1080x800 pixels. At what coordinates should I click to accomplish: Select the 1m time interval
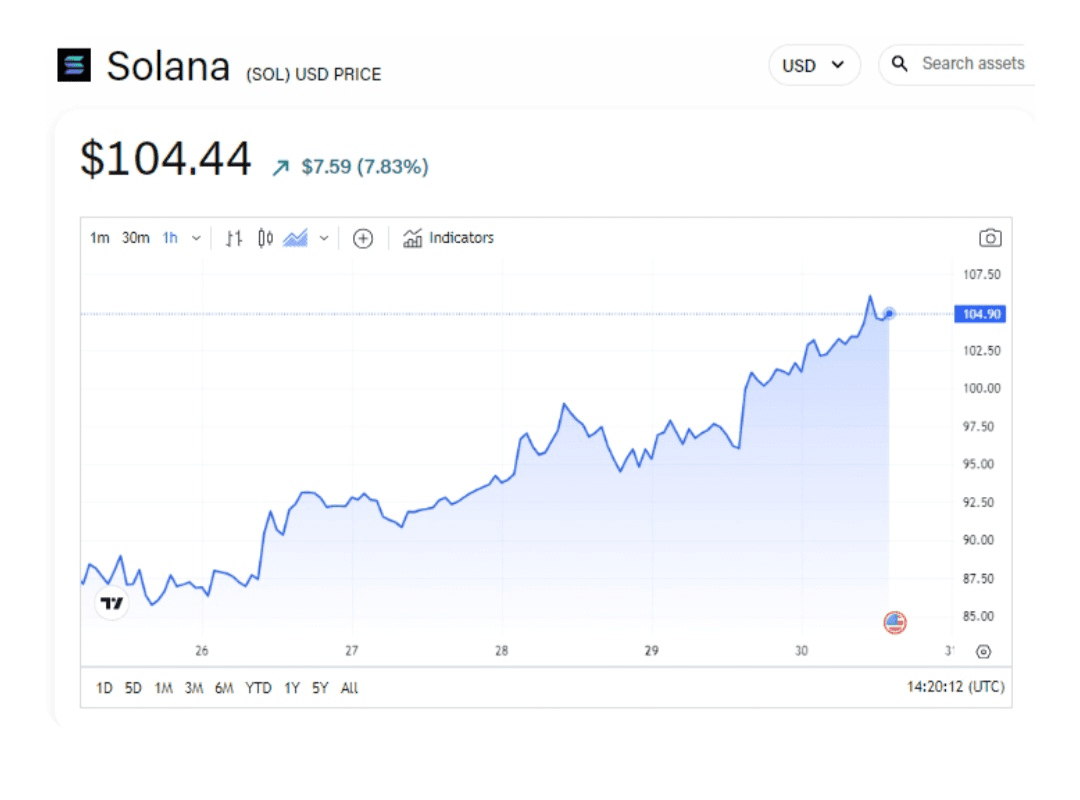pyautogui.click(x=100, y=238)
